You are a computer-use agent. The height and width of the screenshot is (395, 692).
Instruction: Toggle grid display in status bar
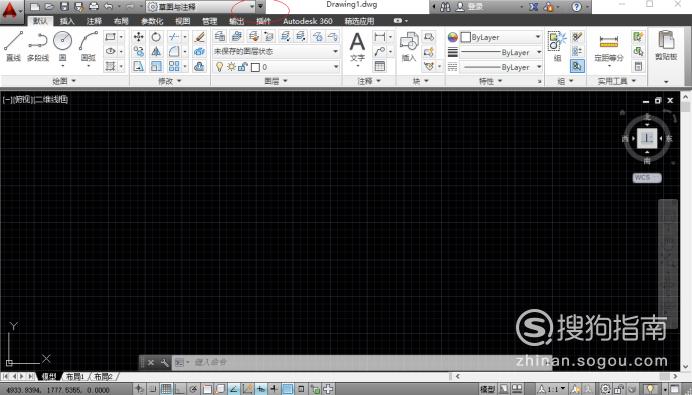pos(166,389)
